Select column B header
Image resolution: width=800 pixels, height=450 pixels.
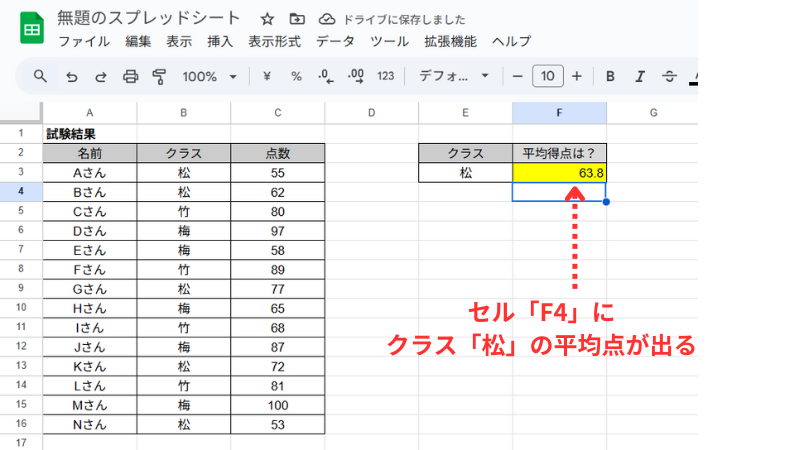coord(184,113)
